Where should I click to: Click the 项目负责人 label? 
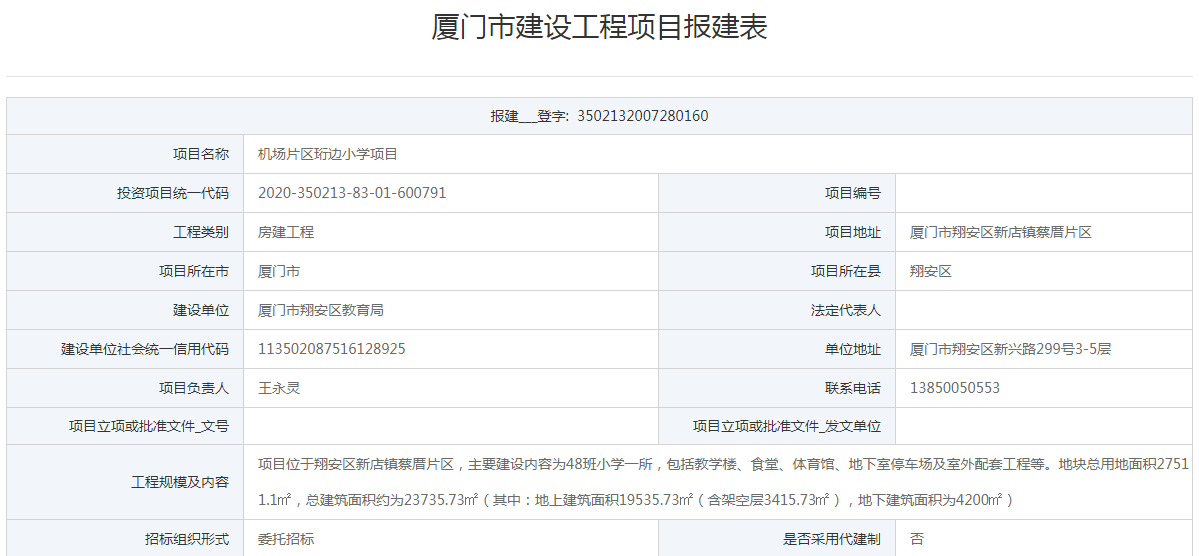(194, 389)
